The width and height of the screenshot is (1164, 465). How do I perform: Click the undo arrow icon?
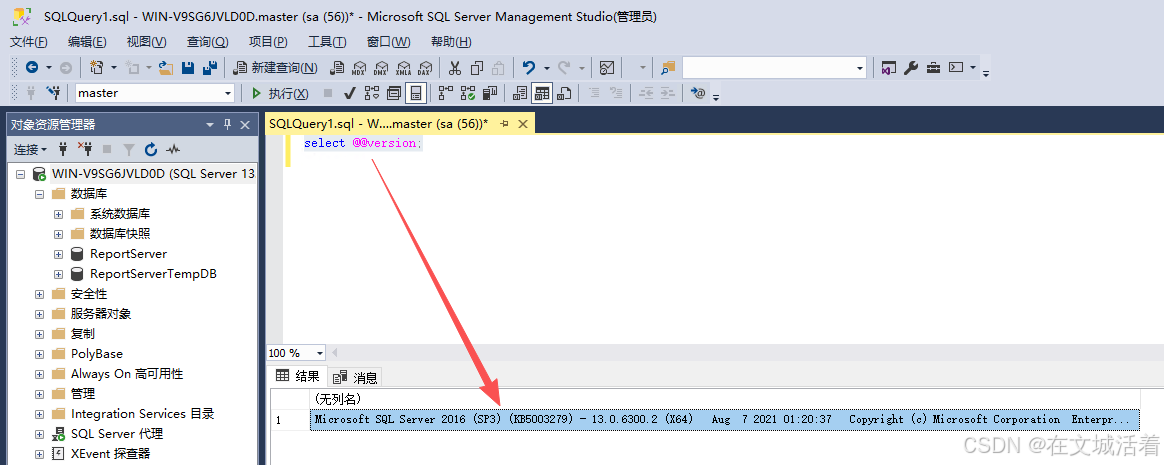pyautogui.click(x=529, y=68)
